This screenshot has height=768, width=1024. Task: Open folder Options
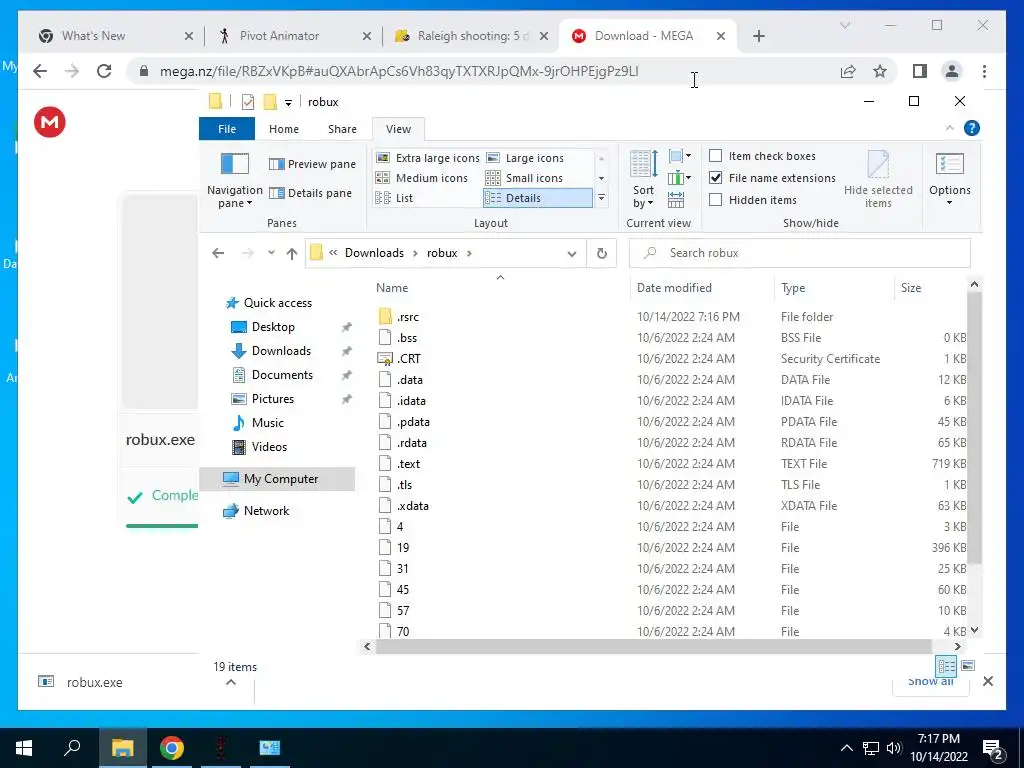pyautogui.click(x=950, y=179)
